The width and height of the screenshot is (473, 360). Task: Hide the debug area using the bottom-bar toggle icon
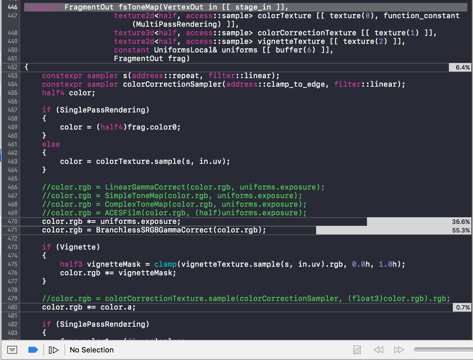(12, 350)
